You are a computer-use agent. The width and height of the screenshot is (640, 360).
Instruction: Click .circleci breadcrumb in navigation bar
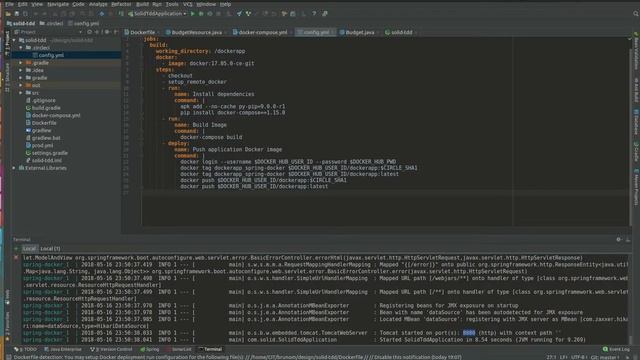(x=51, y=23)
